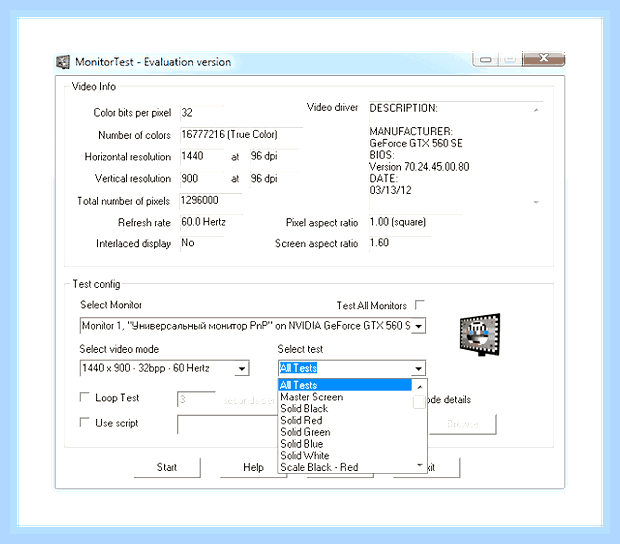Click the MonitorTest app icon in title bar
Screen dimensions: 620x544
click(x=62, y=62)
